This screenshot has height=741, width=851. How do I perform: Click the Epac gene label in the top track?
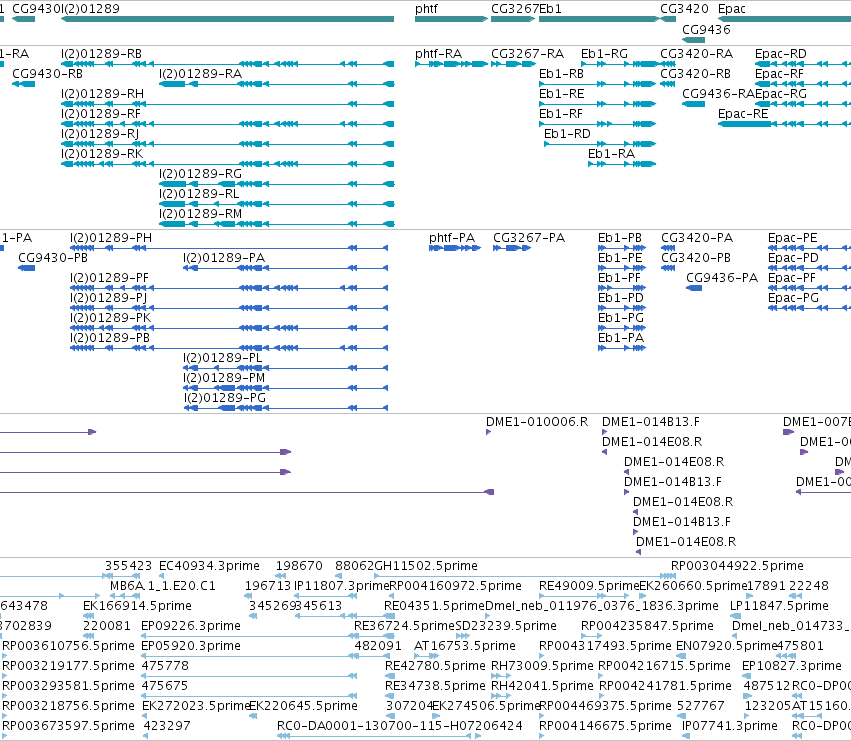pos(732,9)
